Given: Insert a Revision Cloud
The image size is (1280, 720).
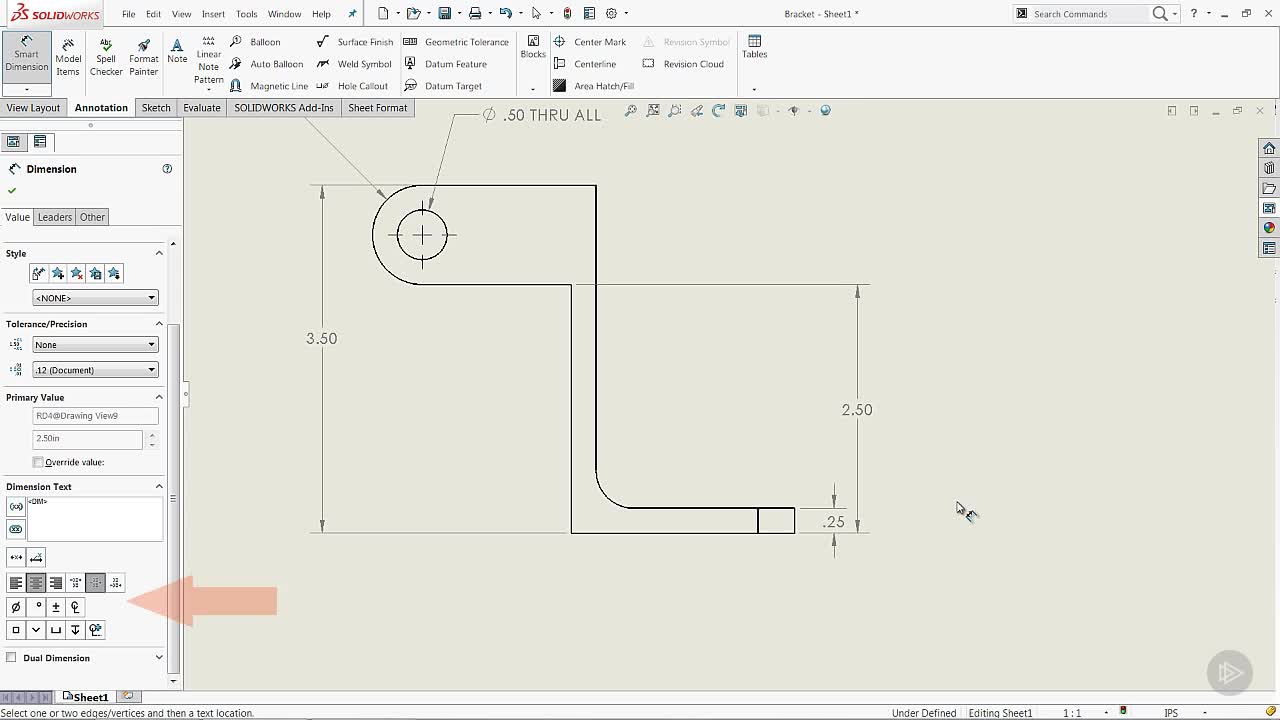Looking at the screenshot, I should pos(683,64).
